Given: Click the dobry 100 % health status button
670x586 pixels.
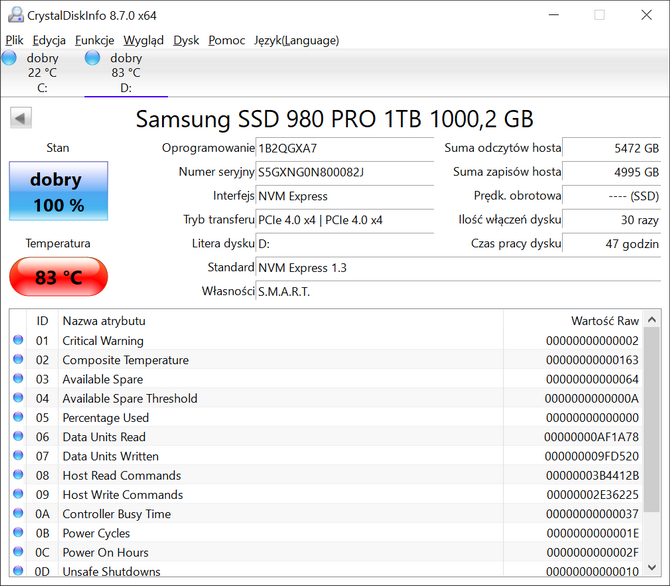Looking at the screenshot, I should pyautogui.click(x=59, y=191).
